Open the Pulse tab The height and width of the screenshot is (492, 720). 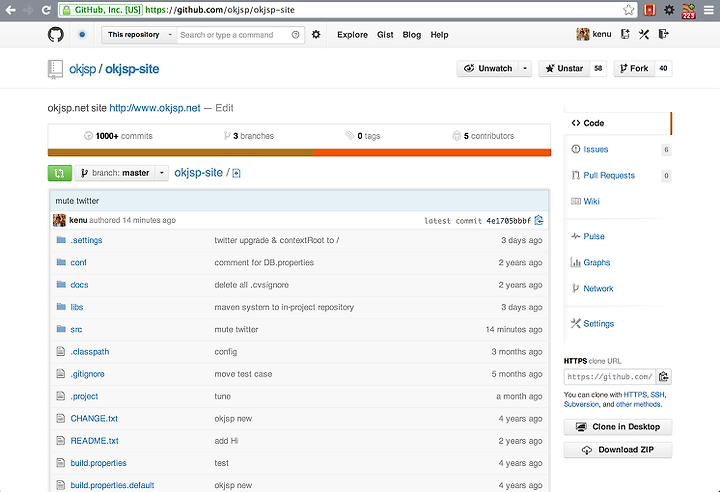[x=594, y=236]
